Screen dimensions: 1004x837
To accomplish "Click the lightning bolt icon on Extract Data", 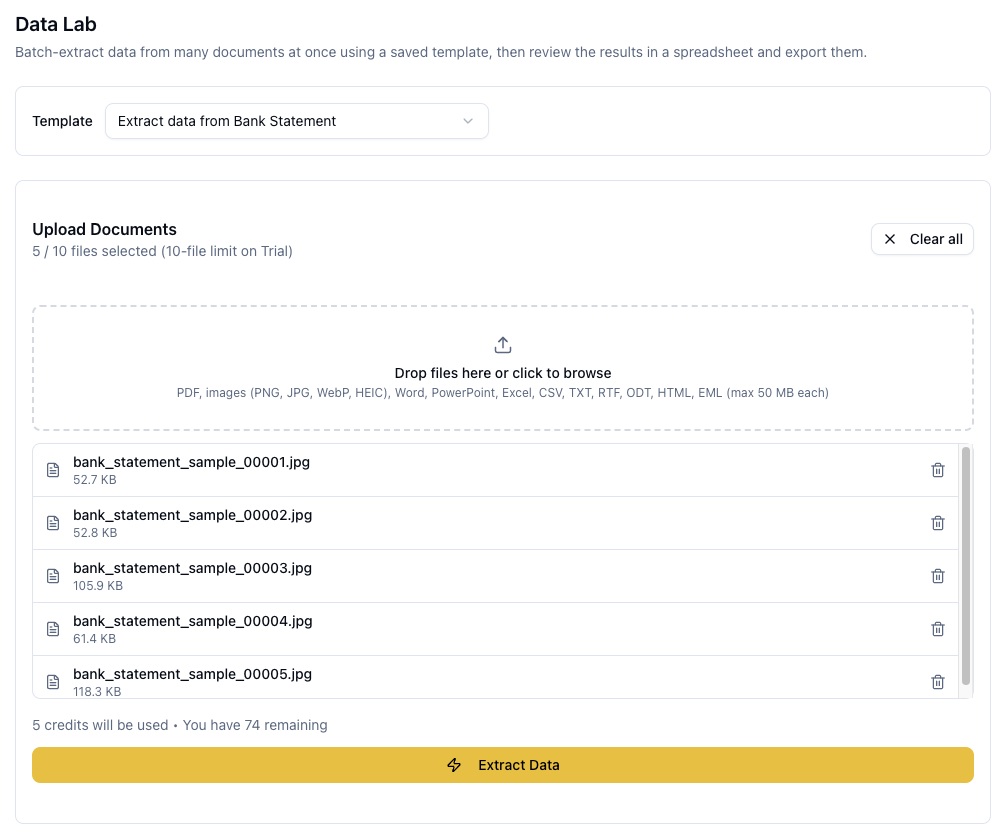I will point(454,765).
